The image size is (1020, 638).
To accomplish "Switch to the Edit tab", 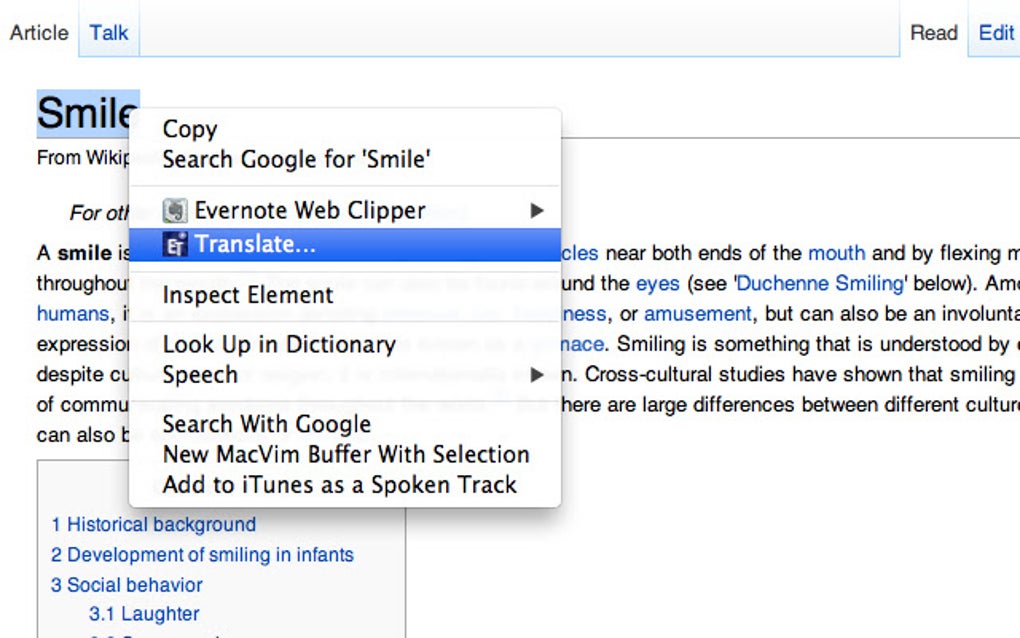I will pyautogui.click(x=996, y=32).
